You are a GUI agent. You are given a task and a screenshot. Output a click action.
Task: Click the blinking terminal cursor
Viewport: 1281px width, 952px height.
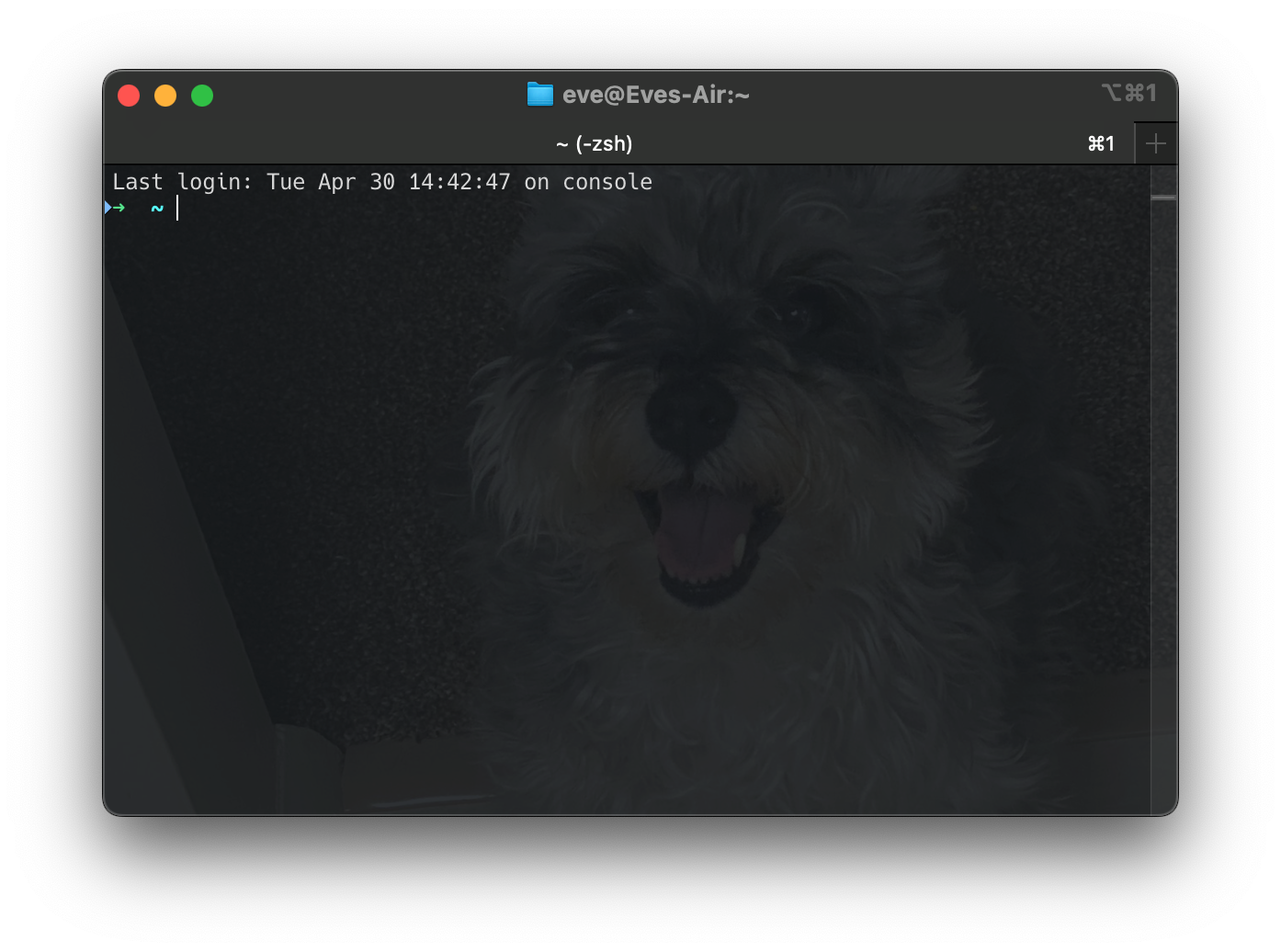pyautogui.click(x=177, y=209)
